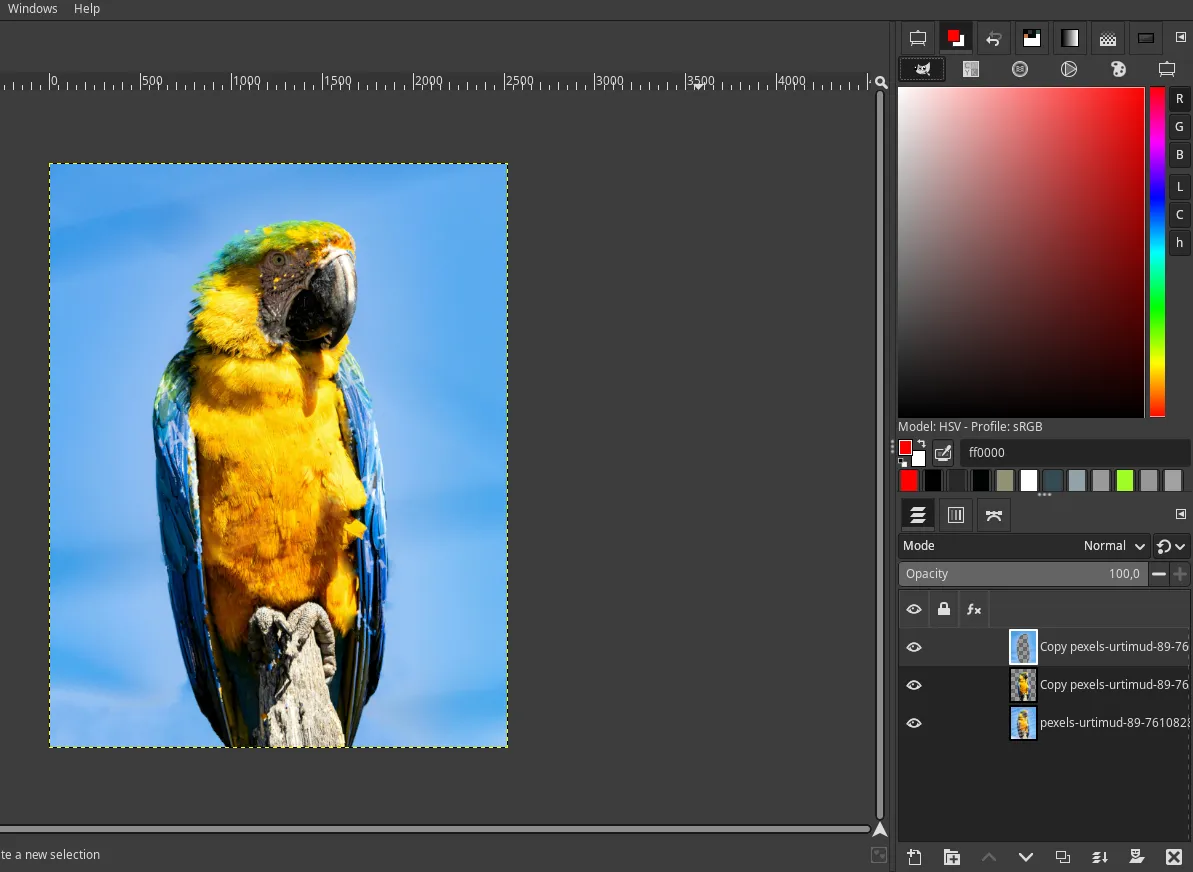Screen dimensions: 1193x872
Task: Create a new layer group
Action: [x=951, y=857]
